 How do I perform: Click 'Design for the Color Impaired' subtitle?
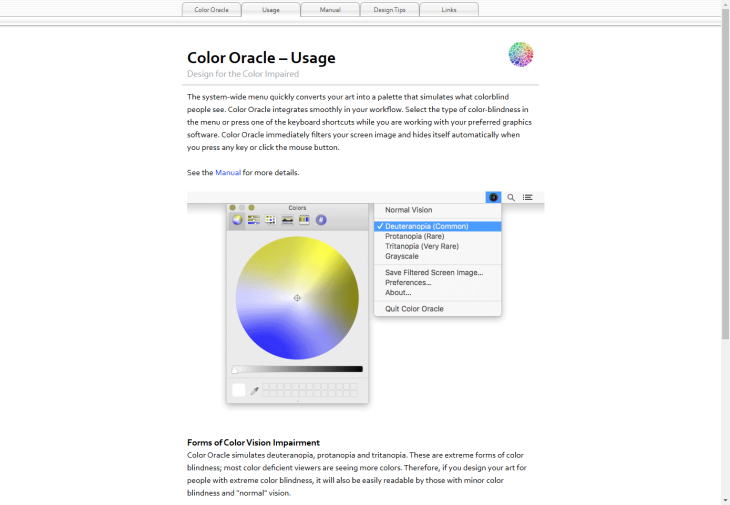coord(243,74)
